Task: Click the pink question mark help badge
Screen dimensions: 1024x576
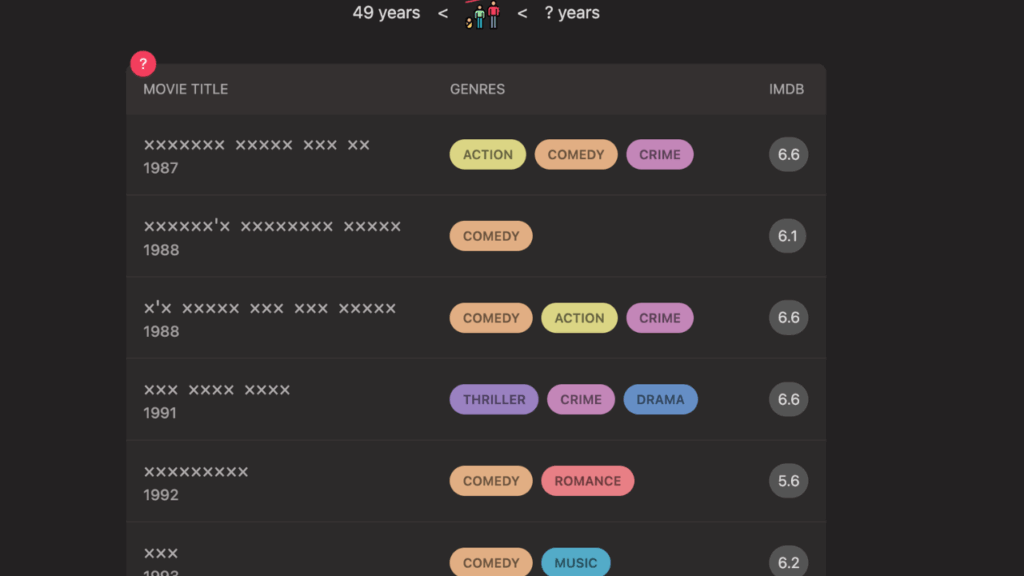Action: coord(143,64)
